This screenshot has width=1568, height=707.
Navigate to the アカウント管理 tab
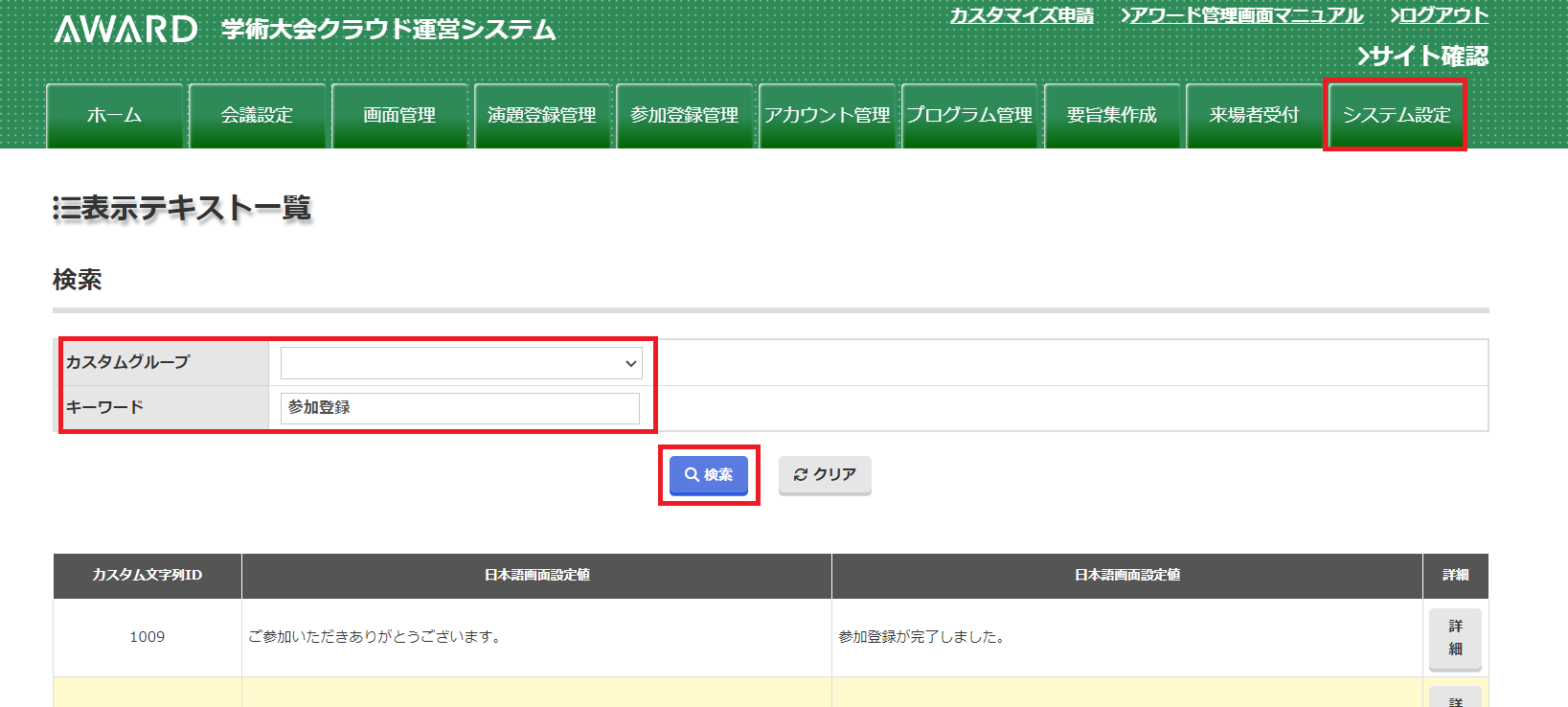[827, 116]
